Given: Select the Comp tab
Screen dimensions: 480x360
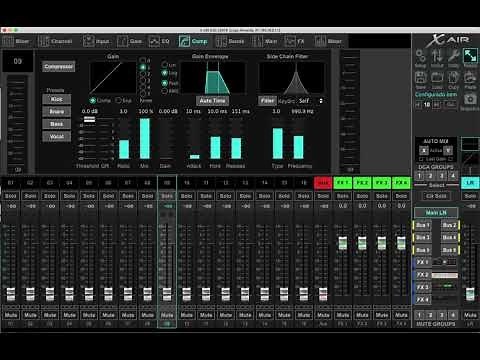Looking at the screenshot, I should [x=193, y=41].
